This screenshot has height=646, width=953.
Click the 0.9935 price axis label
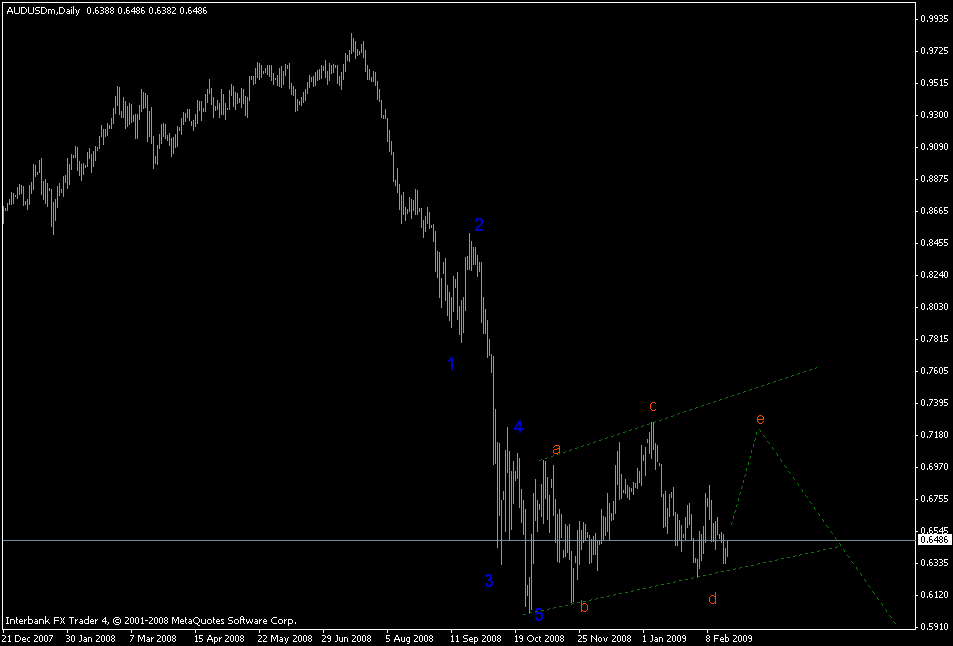932,19
